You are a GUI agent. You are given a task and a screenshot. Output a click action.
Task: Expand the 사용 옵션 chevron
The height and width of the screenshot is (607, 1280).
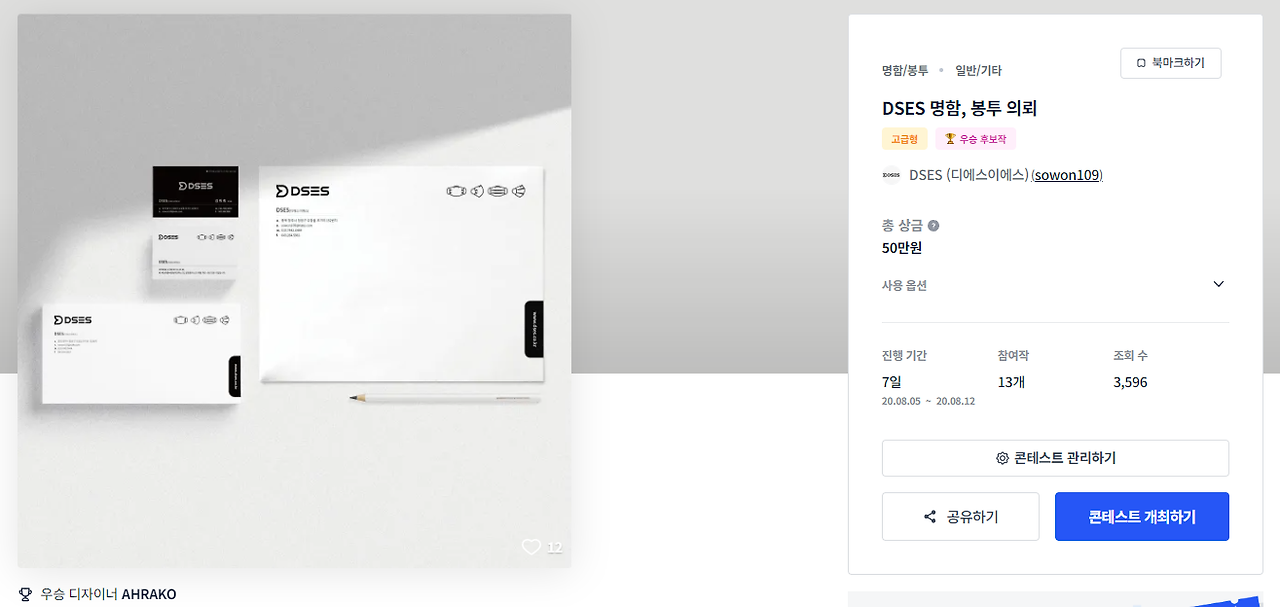point(1218,284)
